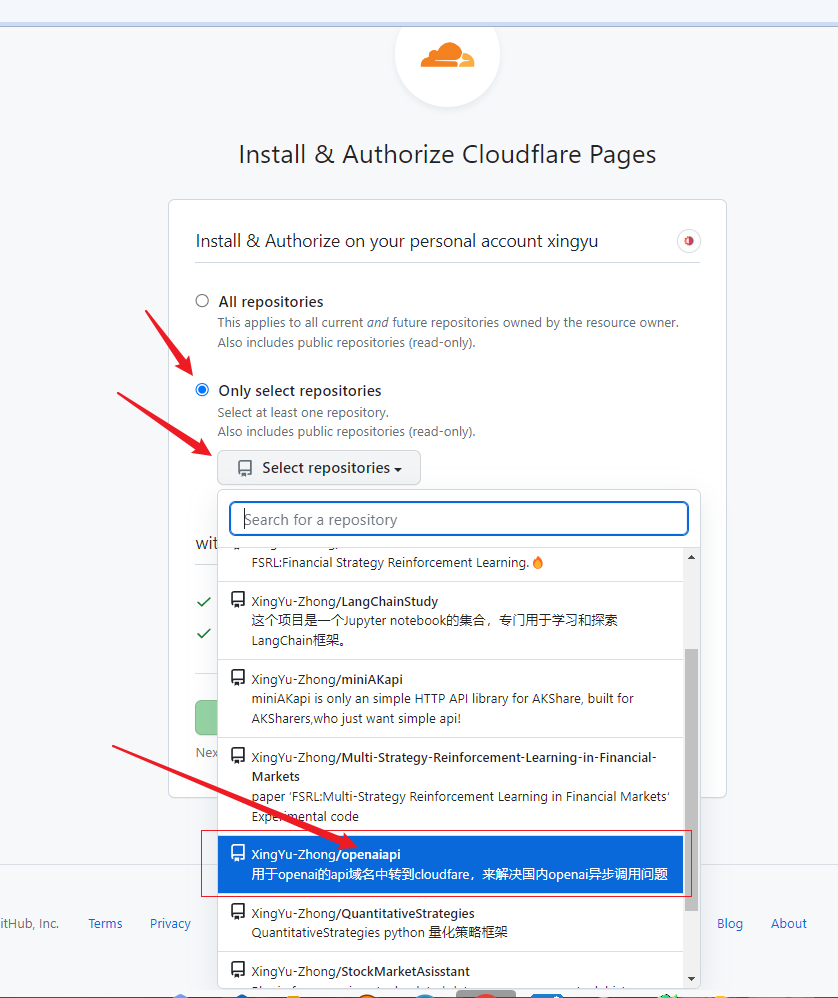This screenshot has height=998, width=838.
Task: Click the repo icon beside miniAKapi
Action: (x=238, y=678)
